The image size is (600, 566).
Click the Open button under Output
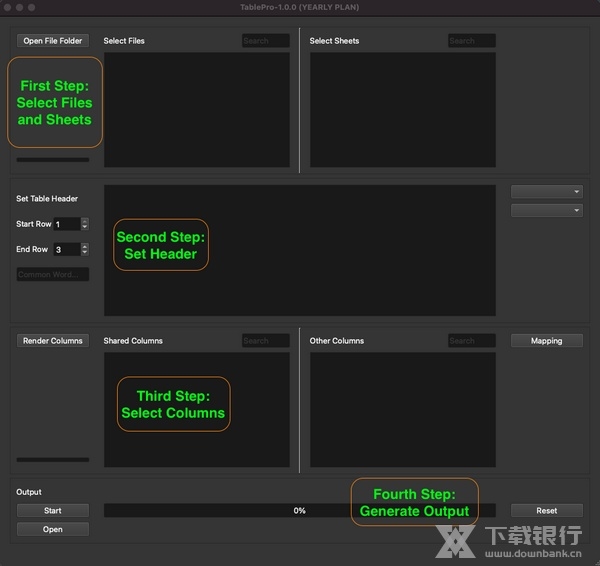pos(53,530)
